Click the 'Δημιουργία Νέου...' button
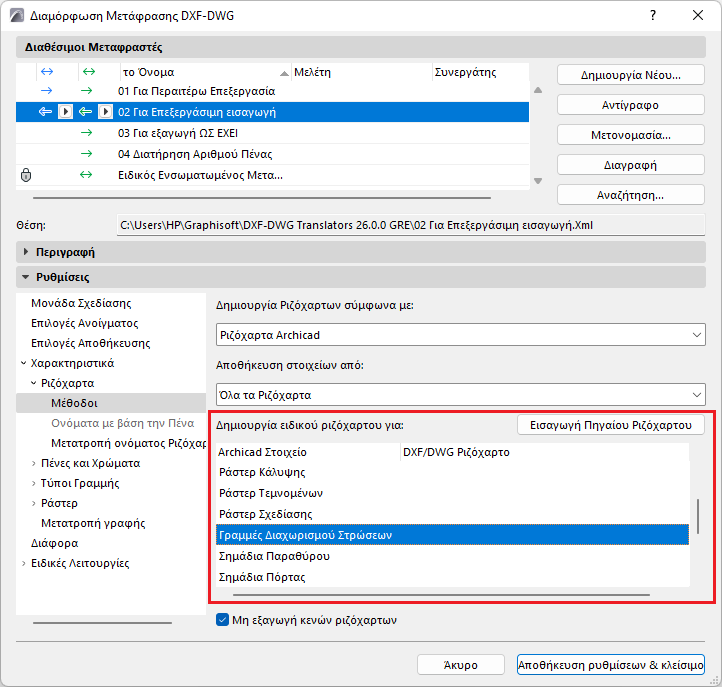The image size is (722, 687). coord(630,75)
